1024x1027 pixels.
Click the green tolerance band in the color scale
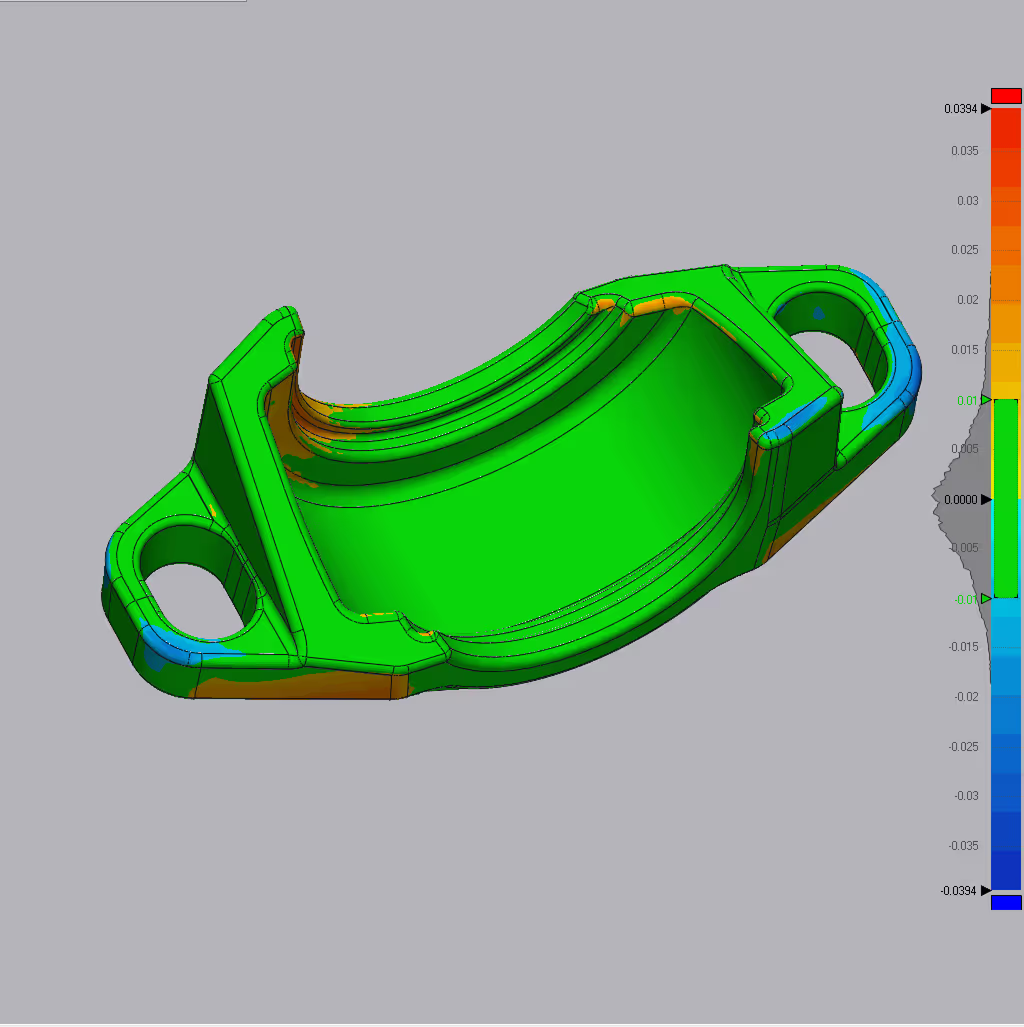(1006, 498)
